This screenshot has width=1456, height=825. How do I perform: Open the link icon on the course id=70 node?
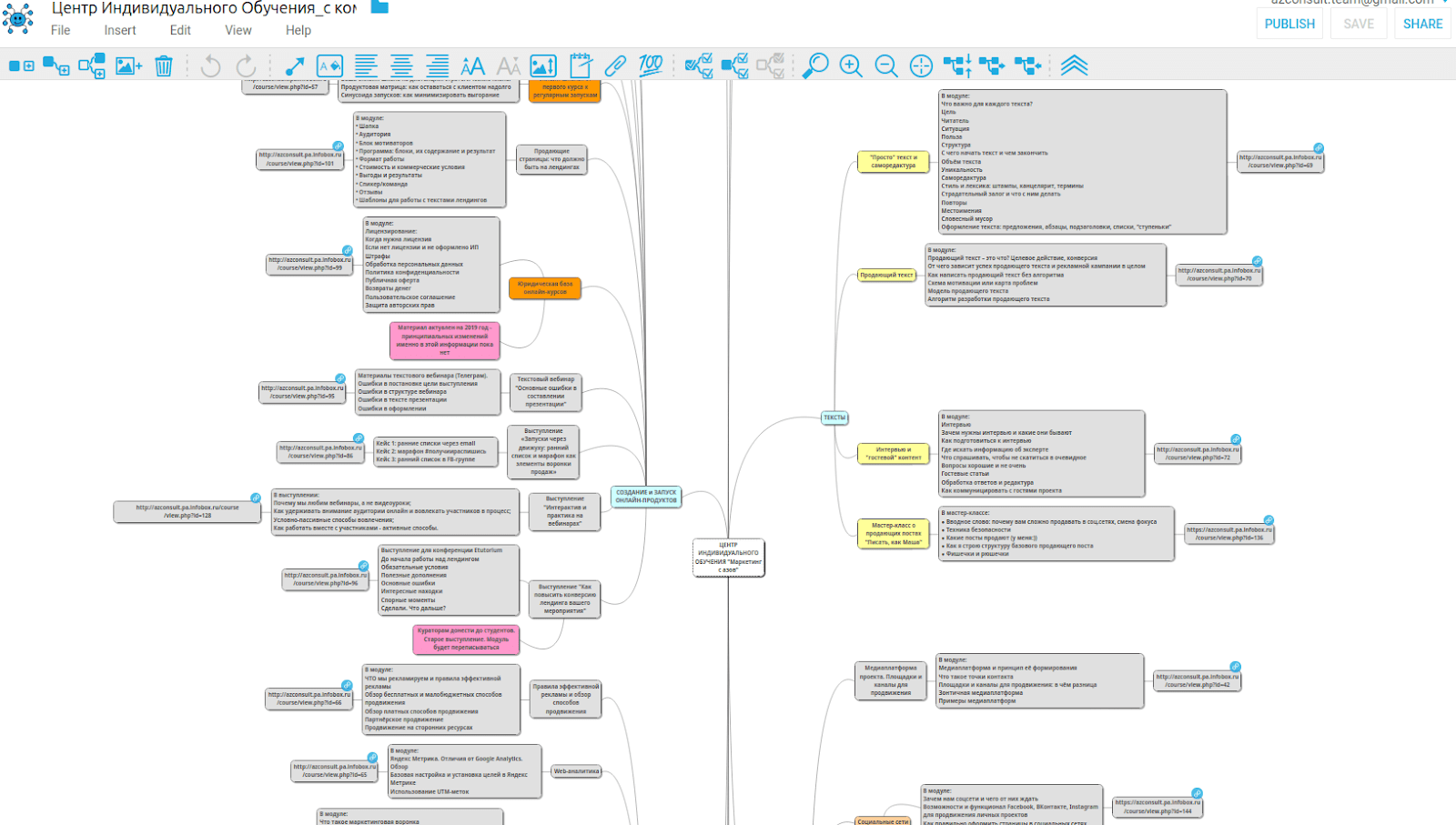[1257, 261]
